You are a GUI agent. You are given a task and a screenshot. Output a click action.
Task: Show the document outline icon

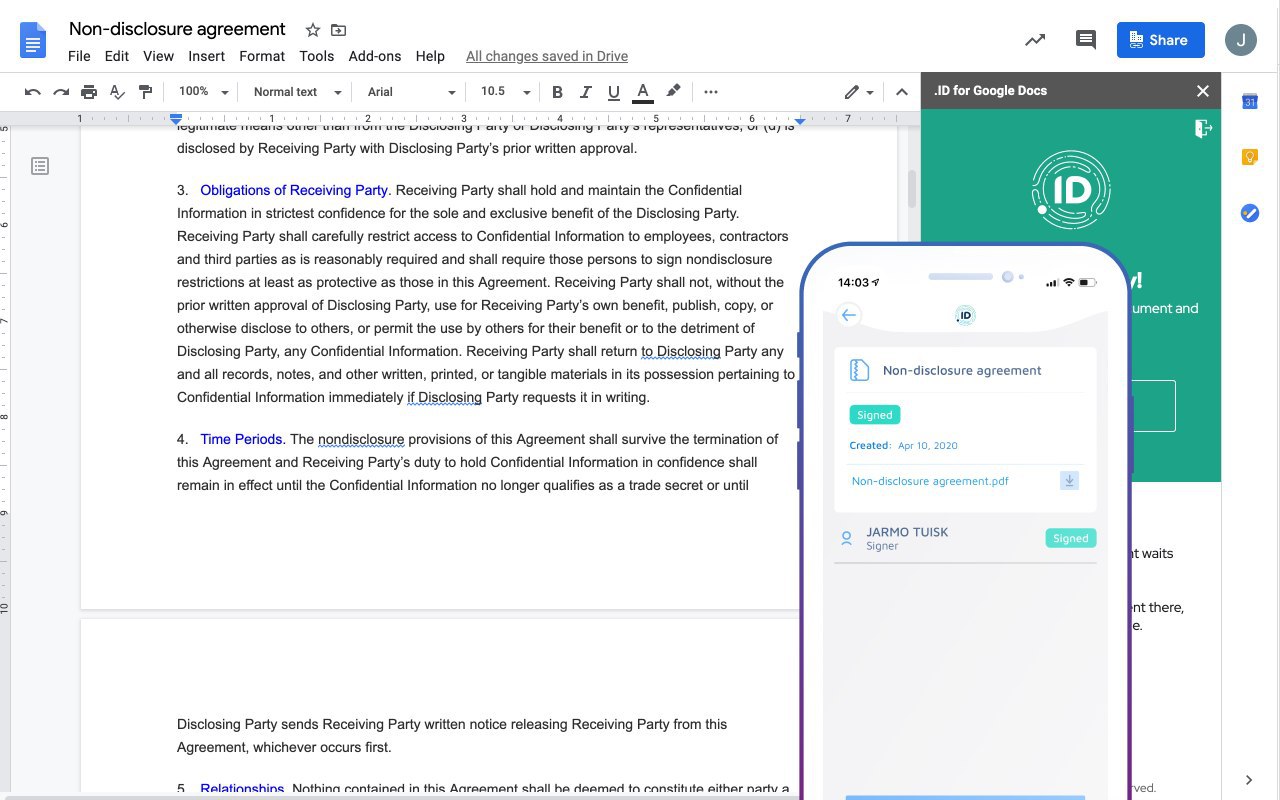pos(40,166)
